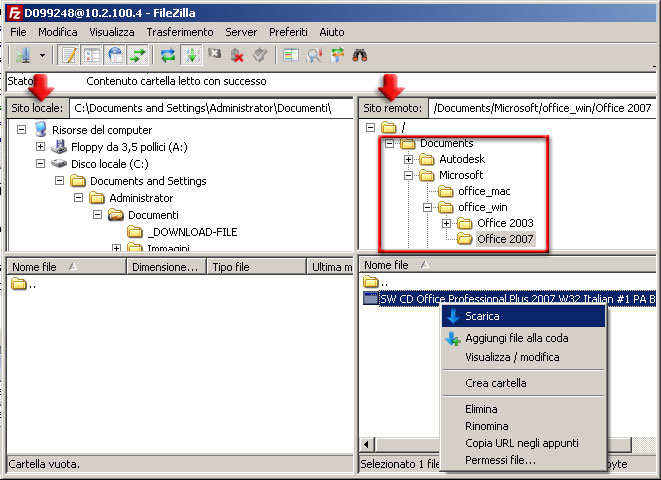Collapse the local Documenti tree node
The height and width of the screenshot is (480, 661).
tap(97, 215)
